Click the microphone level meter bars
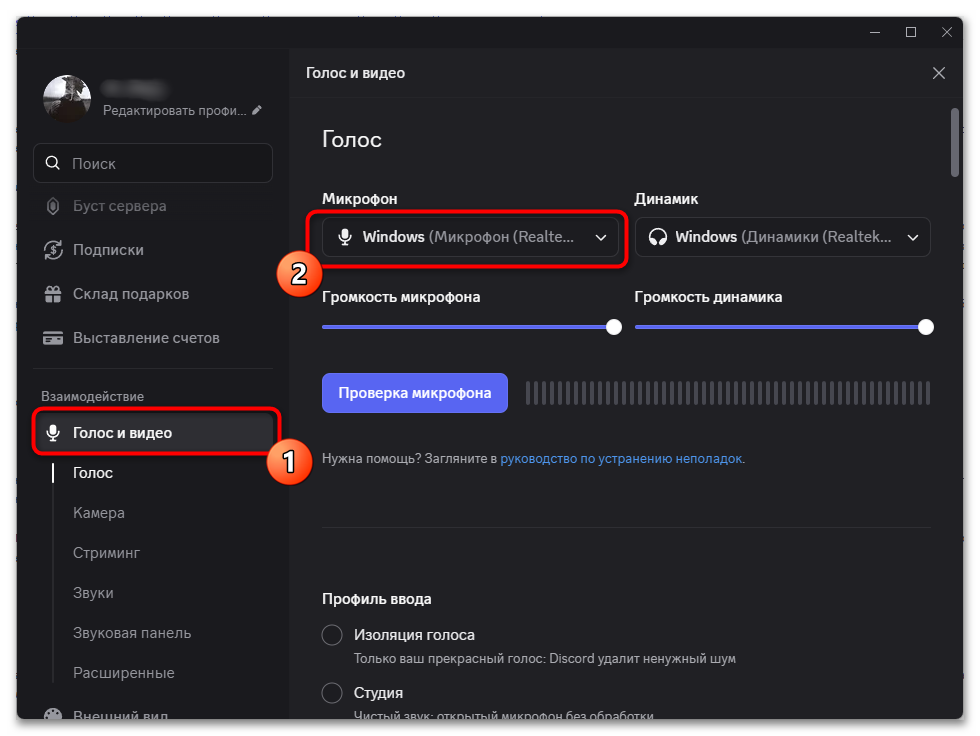980x736 pixels. (x=728, y=393)
